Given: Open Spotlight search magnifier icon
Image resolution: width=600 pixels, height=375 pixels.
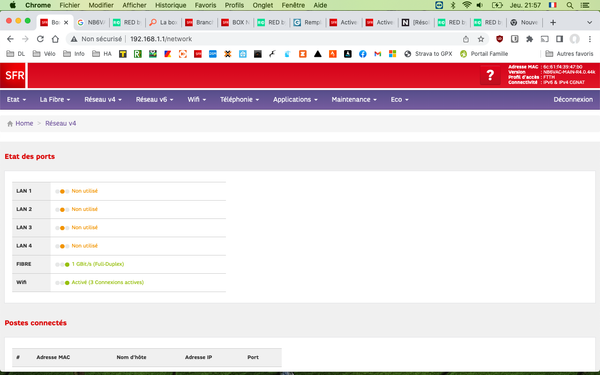Looking at the screenshot, I should coord(570,5).
